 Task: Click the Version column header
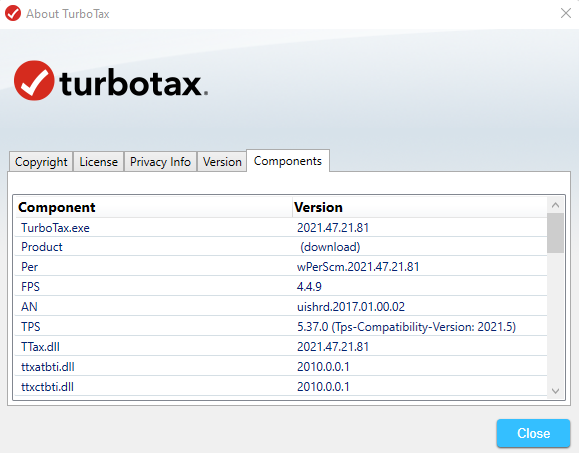point(420,207)
